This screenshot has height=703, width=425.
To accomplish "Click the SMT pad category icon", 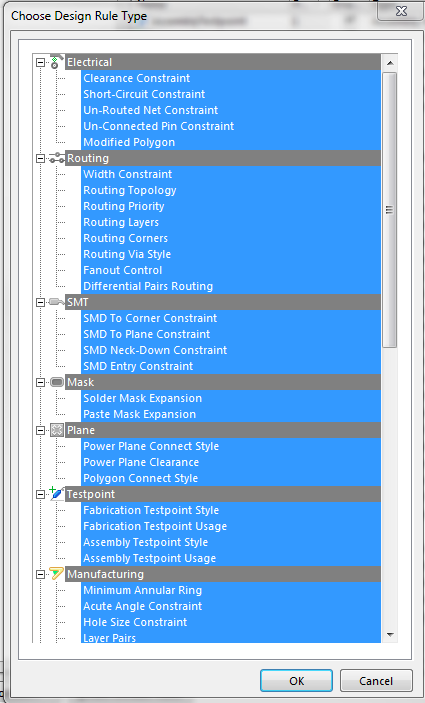I will click(57, 302).
